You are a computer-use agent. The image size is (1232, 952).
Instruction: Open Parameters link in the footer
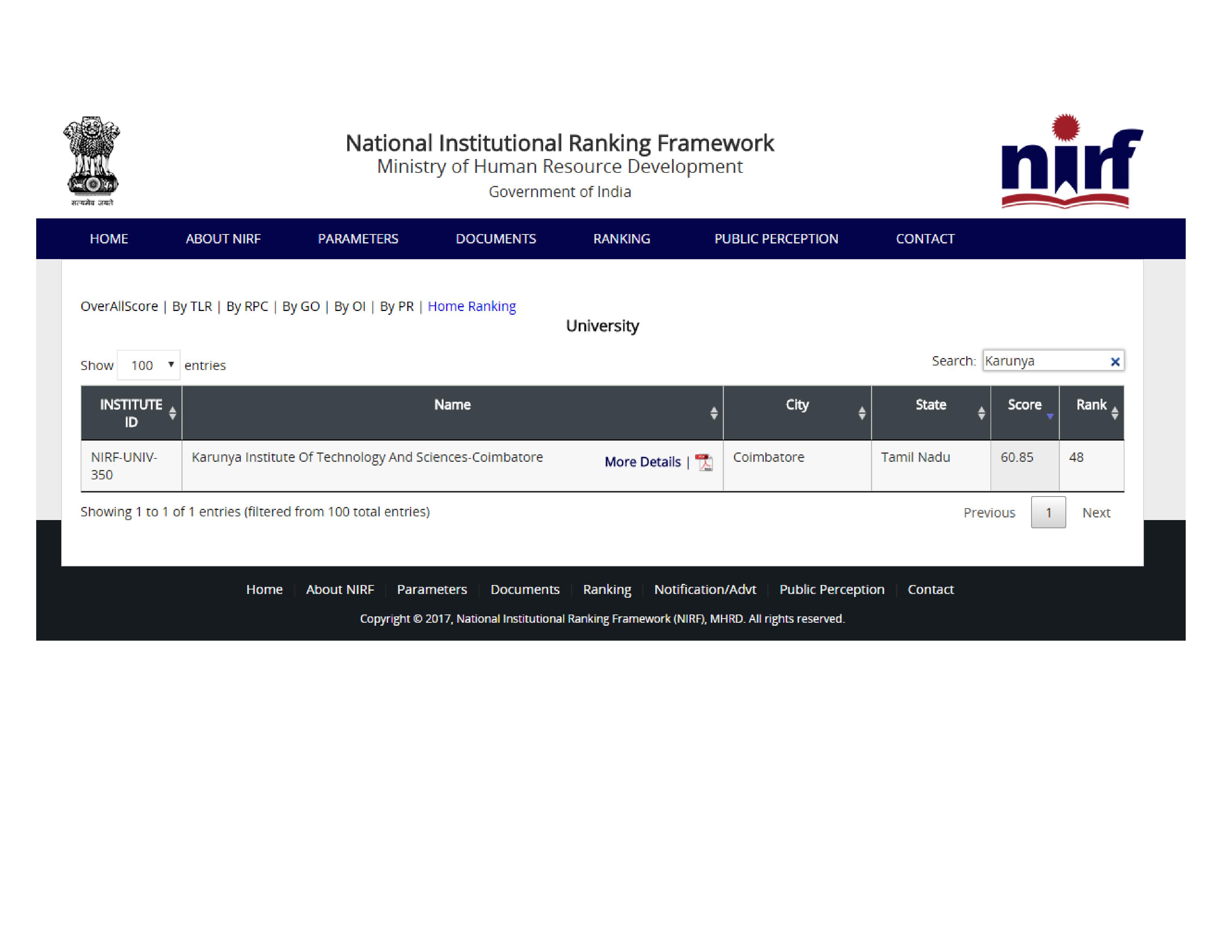click(432, 590)
